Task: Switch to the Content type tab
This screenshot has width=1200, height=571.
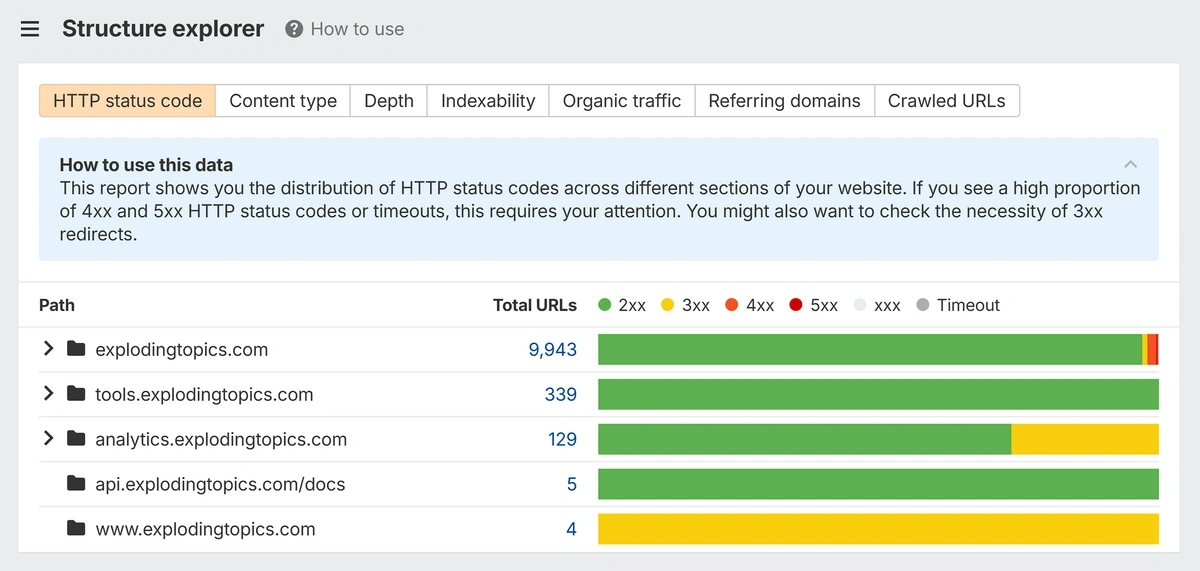Action: (x=283, y=101)
